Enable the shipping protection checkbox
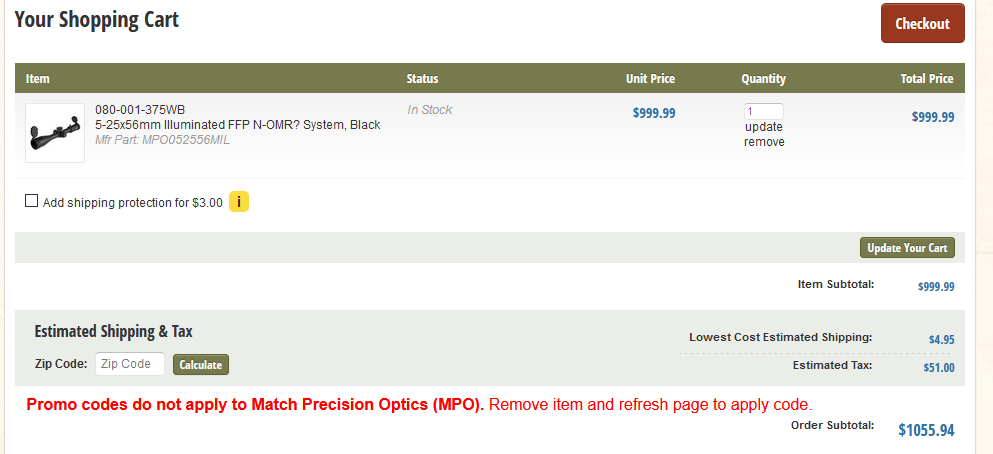The image size is (993, 454). pyautogui.click(x=31, y=201)
